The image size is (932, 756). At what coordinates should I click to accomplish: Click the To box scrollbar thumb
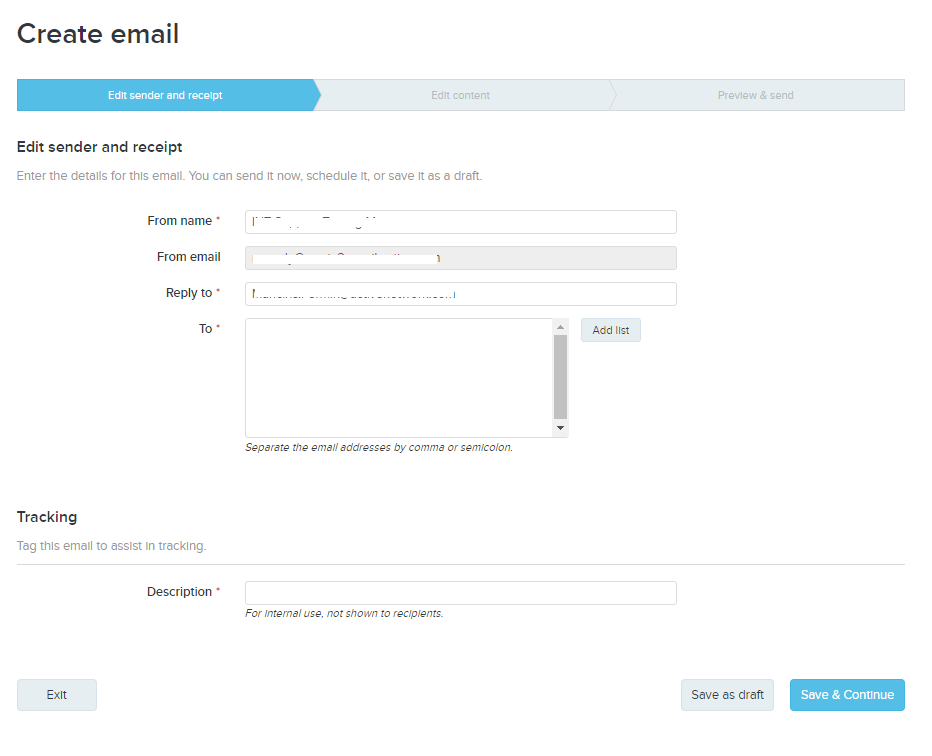point(560,376)
